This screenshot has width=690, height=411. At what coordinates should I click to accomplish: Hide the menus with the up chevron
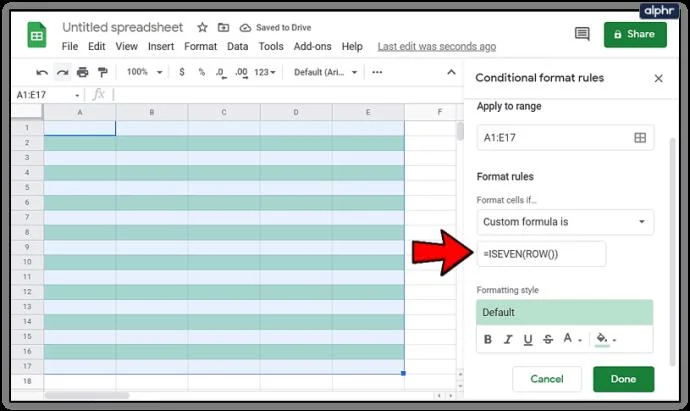tap(451, 72)
